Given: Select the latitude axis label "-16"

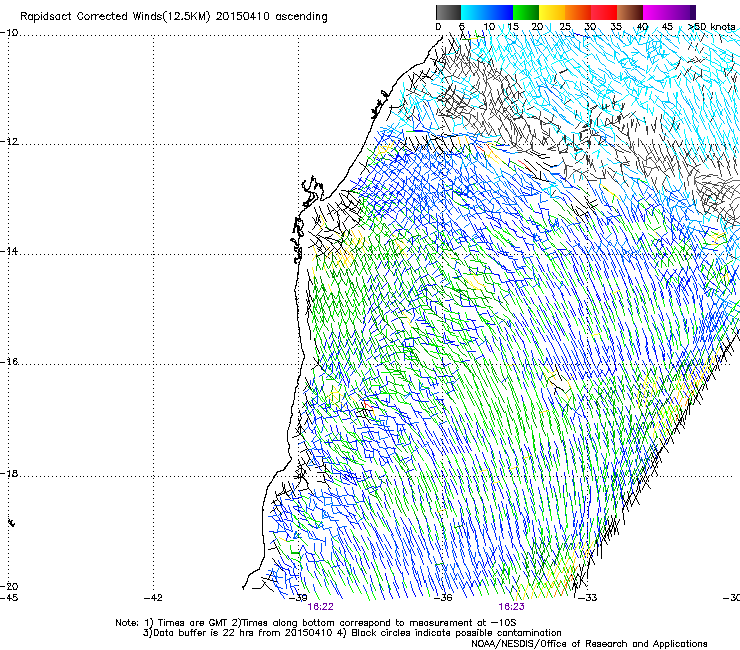Looking at the screenshot, I should (x=9, y=362).
